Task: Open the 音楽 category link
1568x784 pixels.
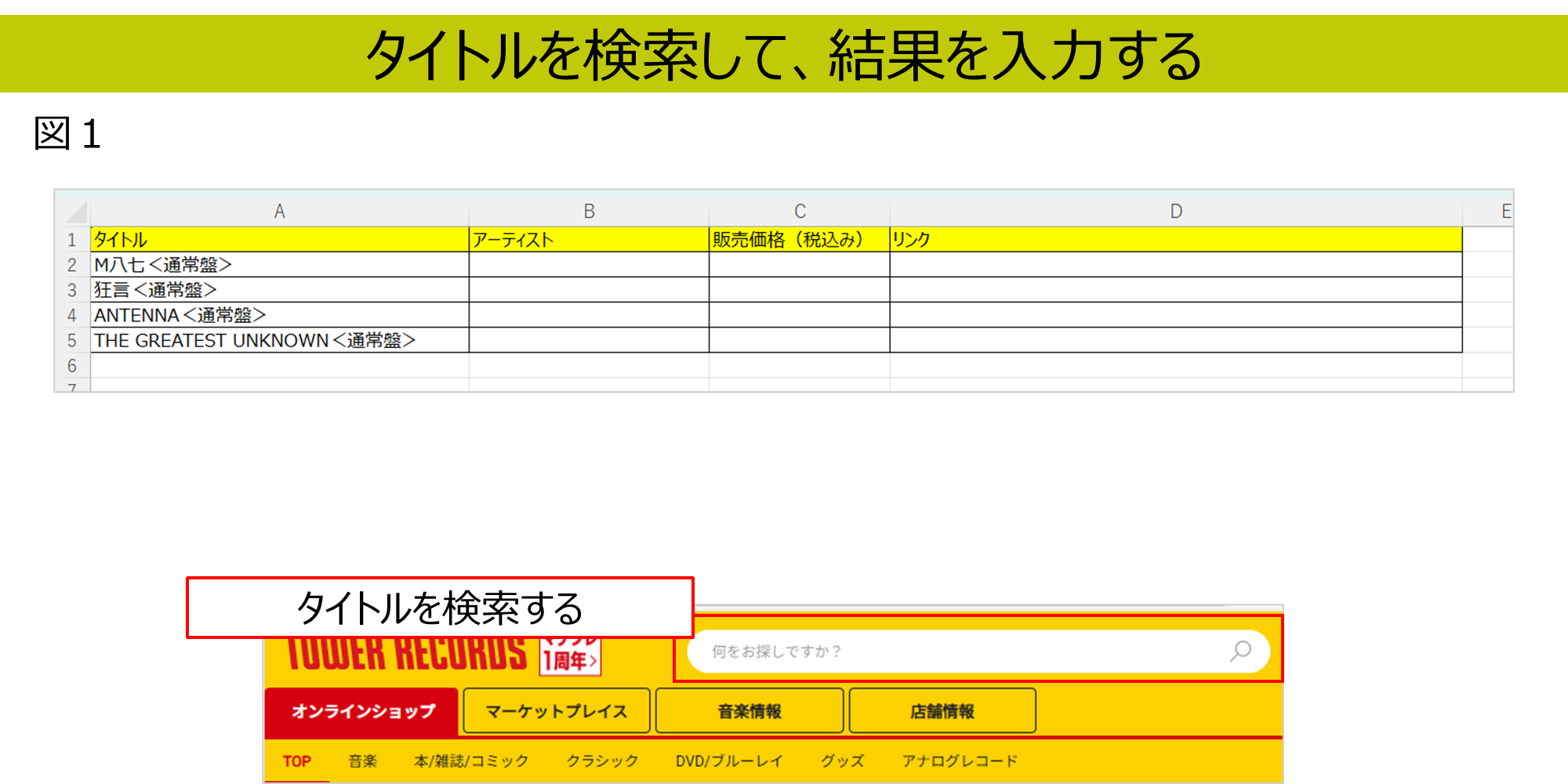Action: [x=362, y=761]
